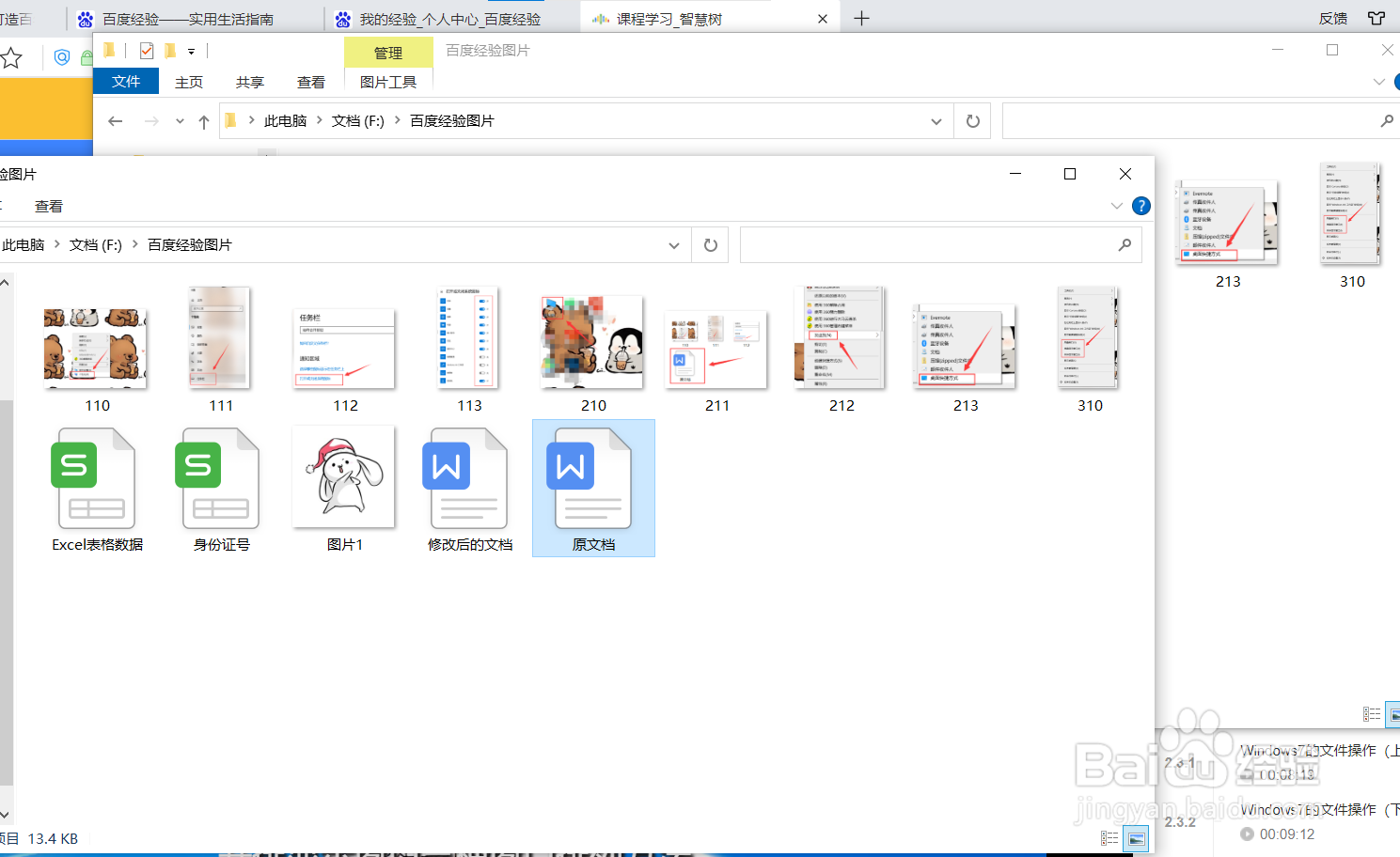Click 文档 (F:) breadcrumb in front window
Image resolution: width=1400 pixels, height=857 pixels.
[x=96, y=245]
